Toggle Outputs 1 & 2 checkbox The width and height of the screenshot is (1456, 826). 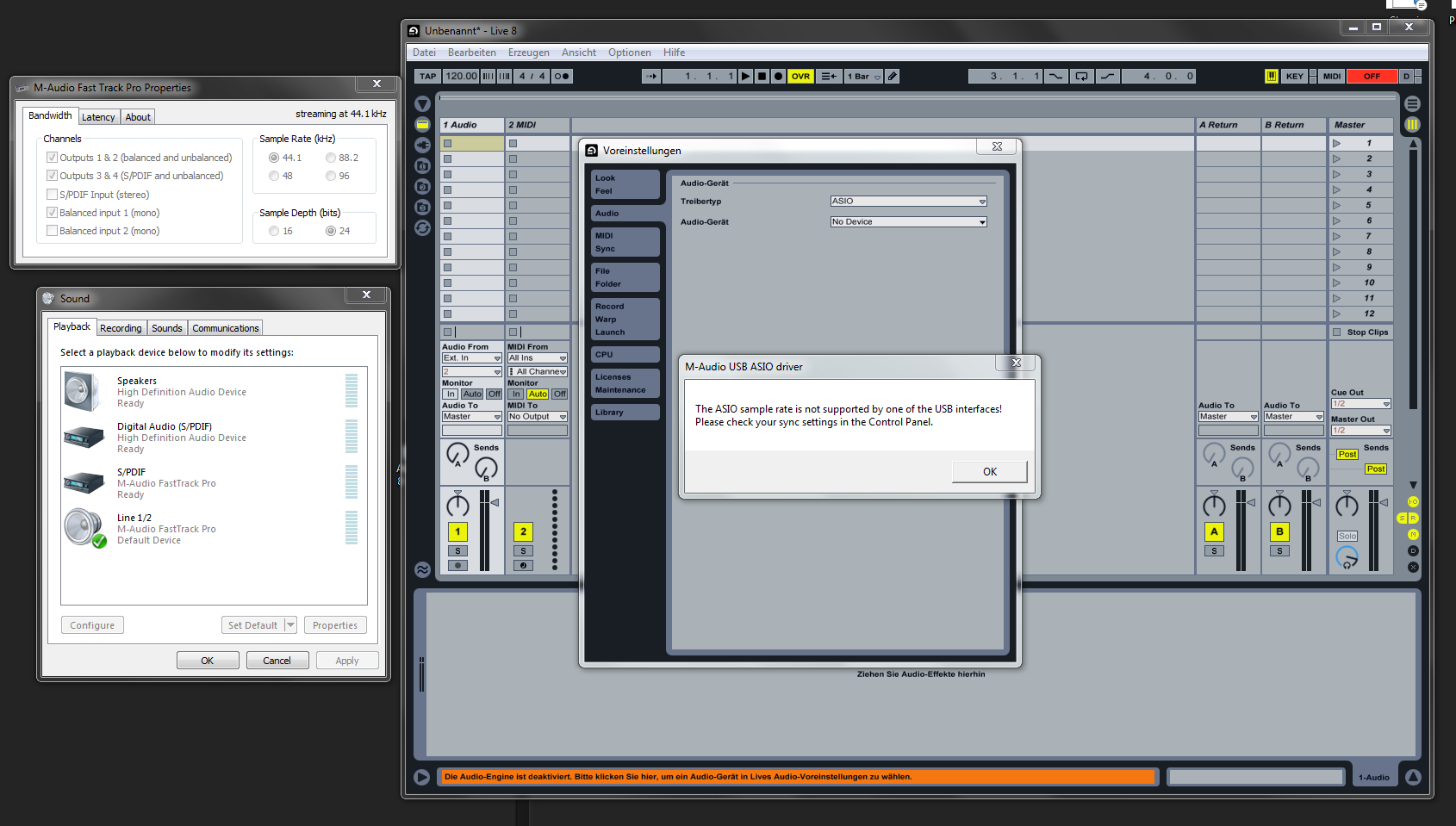pyautogui.click(x=52, y=158)
